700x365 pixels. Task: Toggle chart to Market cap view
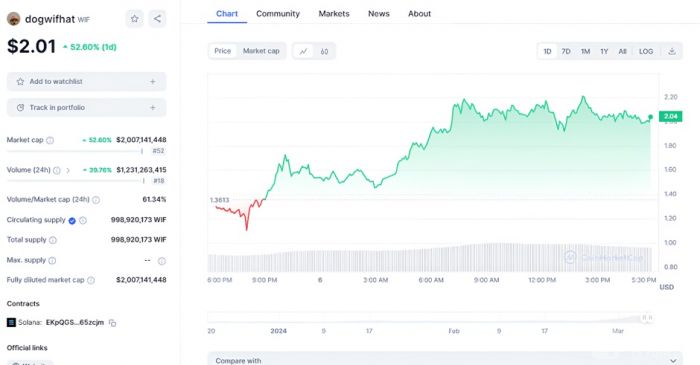click(261, 51)
